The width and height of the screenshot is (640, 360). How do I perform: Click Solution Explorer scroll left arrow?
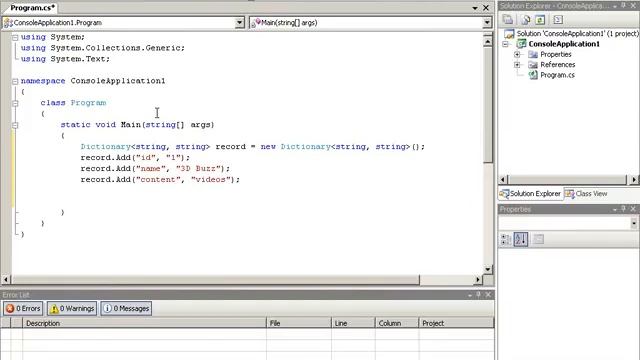(503, 180)
